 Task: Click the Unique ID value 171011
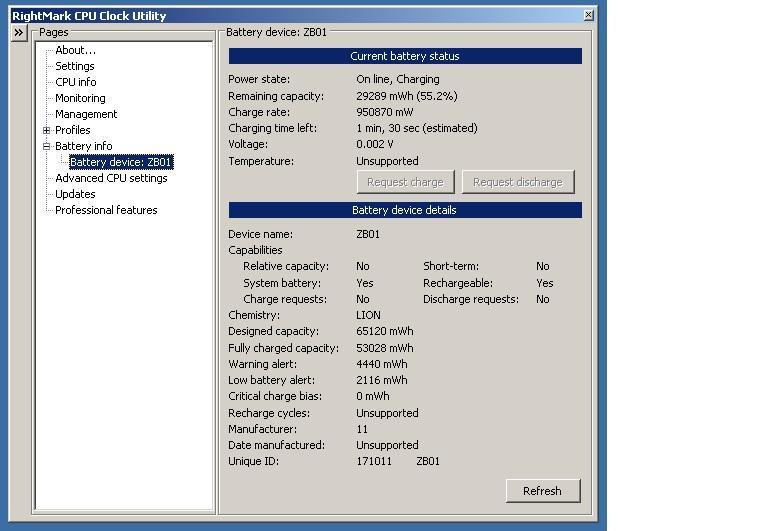click(374, 461)
